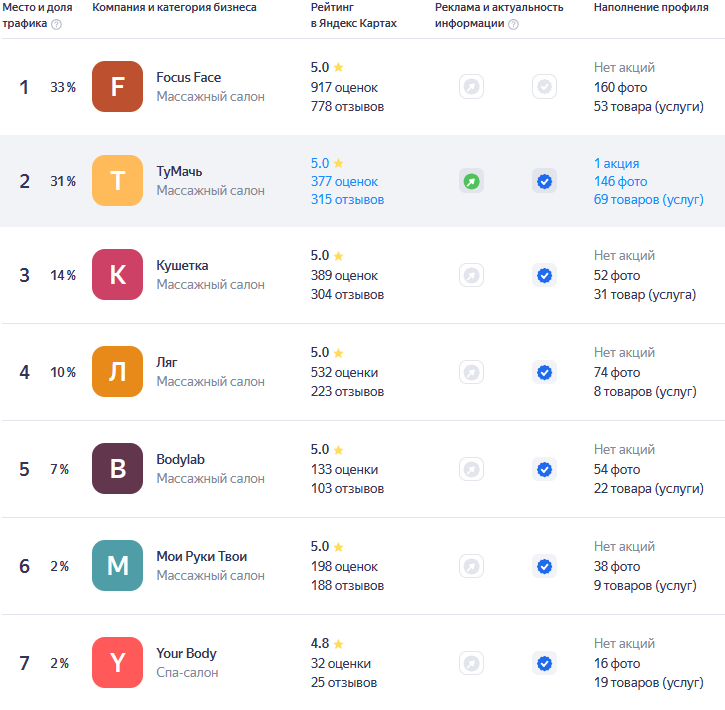Click the pink 'К' logo of Кушетка
This screenshot has height=710, width=725.
[117, 275]
